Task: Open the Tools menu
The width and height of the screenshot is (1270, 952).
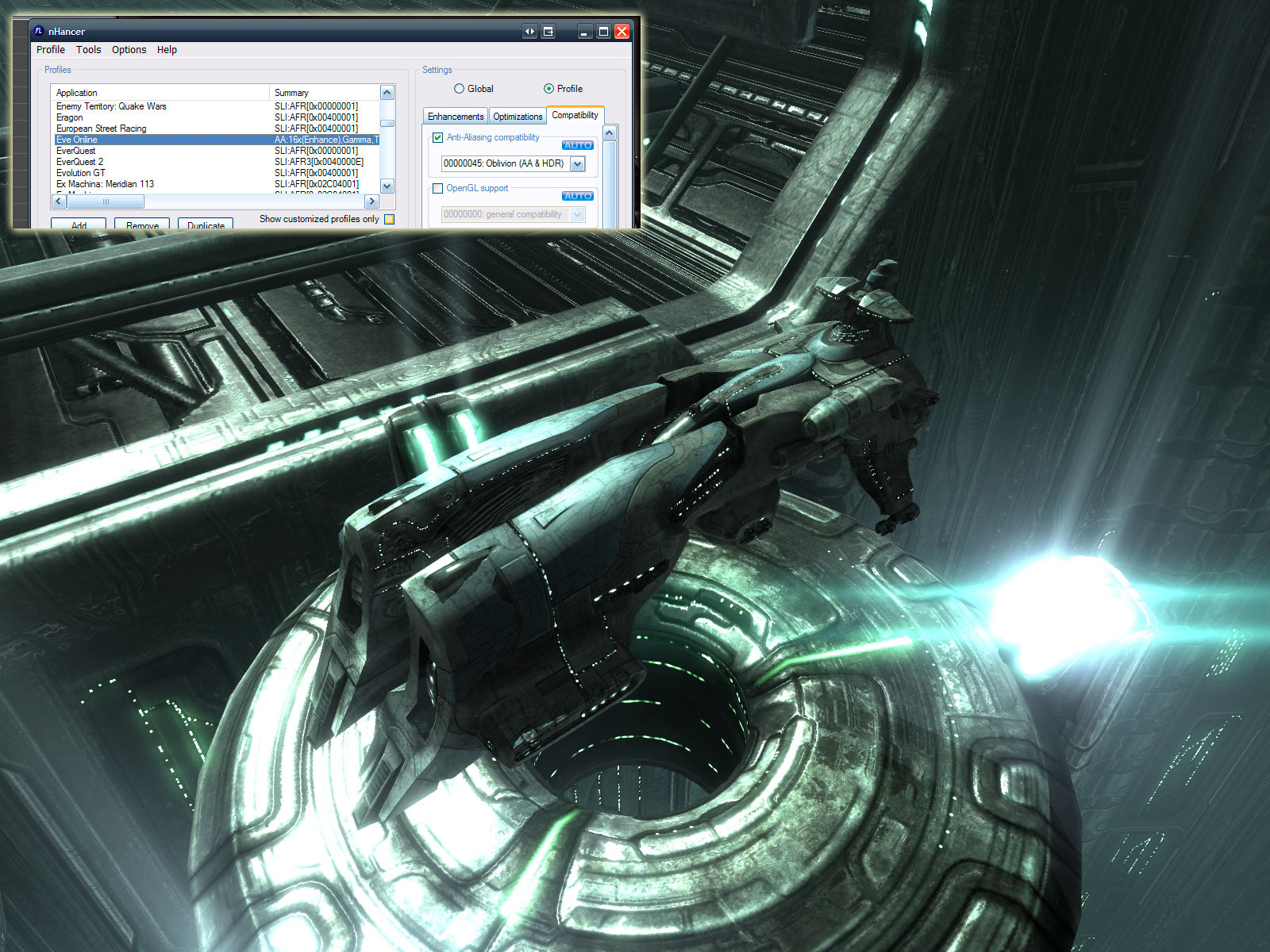Action: click(x=89, y=49)
